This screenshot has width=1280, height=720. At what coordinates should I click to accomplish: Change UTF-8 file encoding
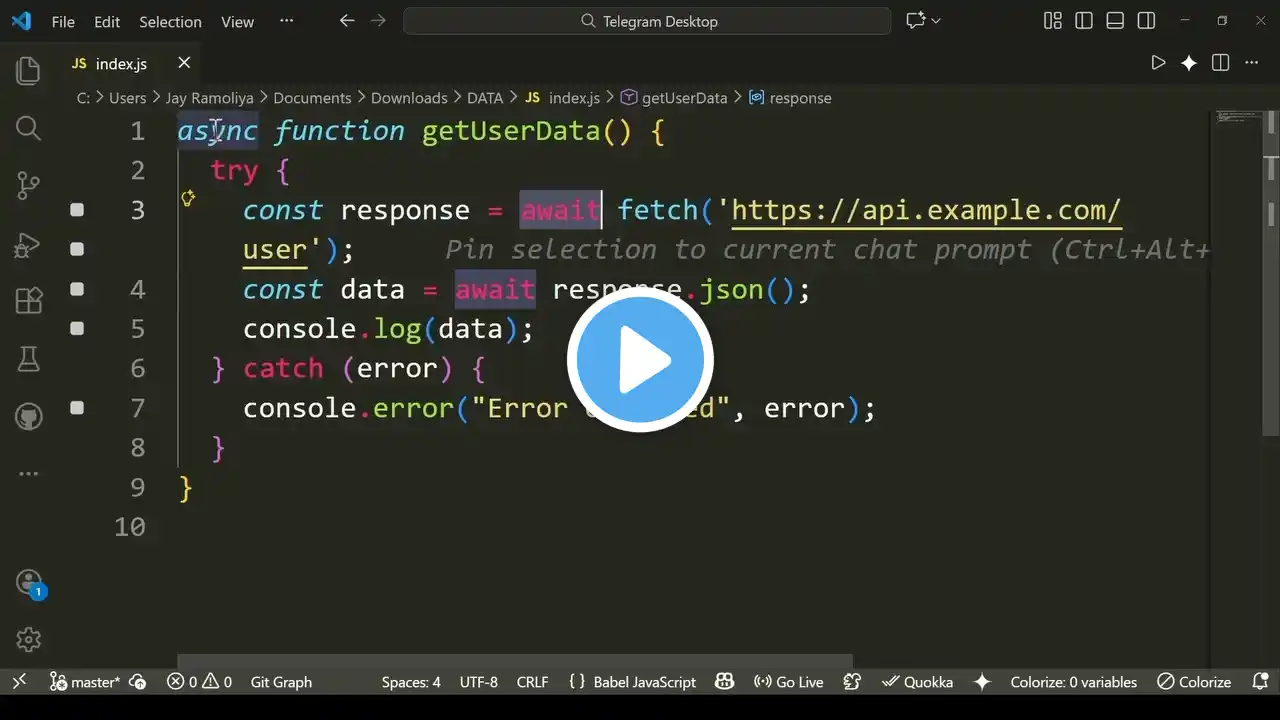tap(478, 682)
